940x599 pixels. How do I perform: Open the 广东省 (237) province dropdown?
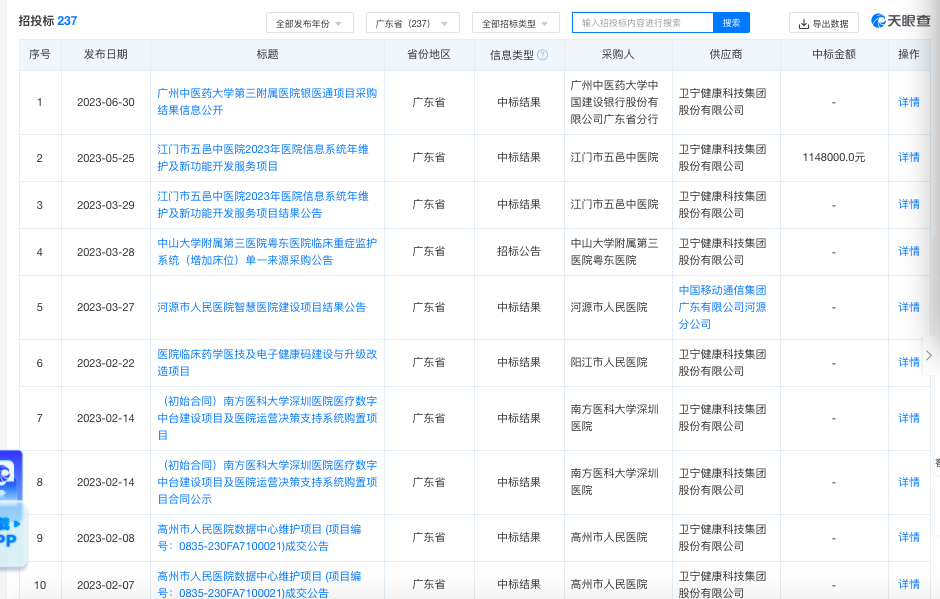[x=412, y=23]
